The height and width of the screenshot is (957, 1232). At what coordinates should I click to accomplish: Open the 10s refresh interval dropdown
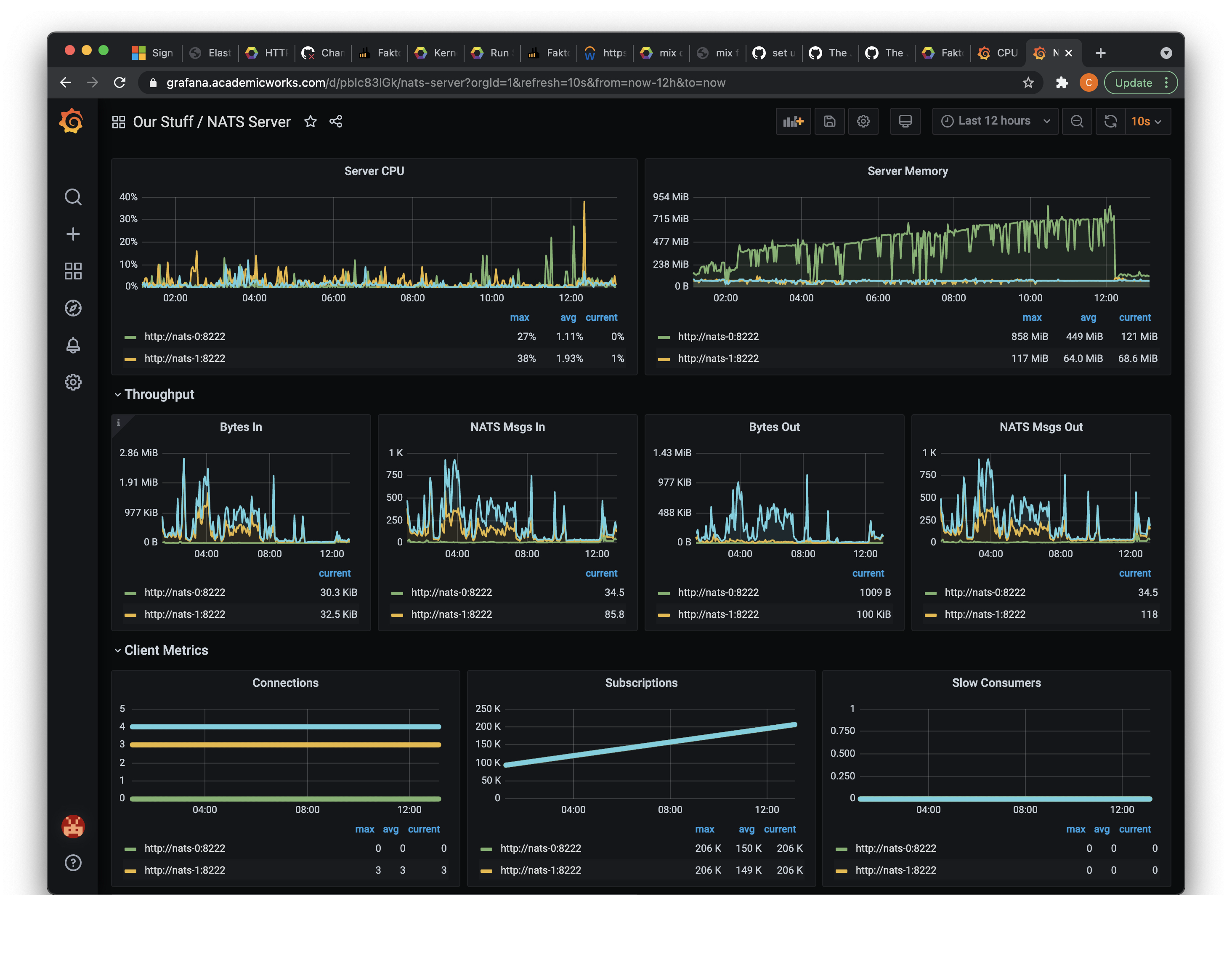pyautogui.click(x=1146, y=121)
